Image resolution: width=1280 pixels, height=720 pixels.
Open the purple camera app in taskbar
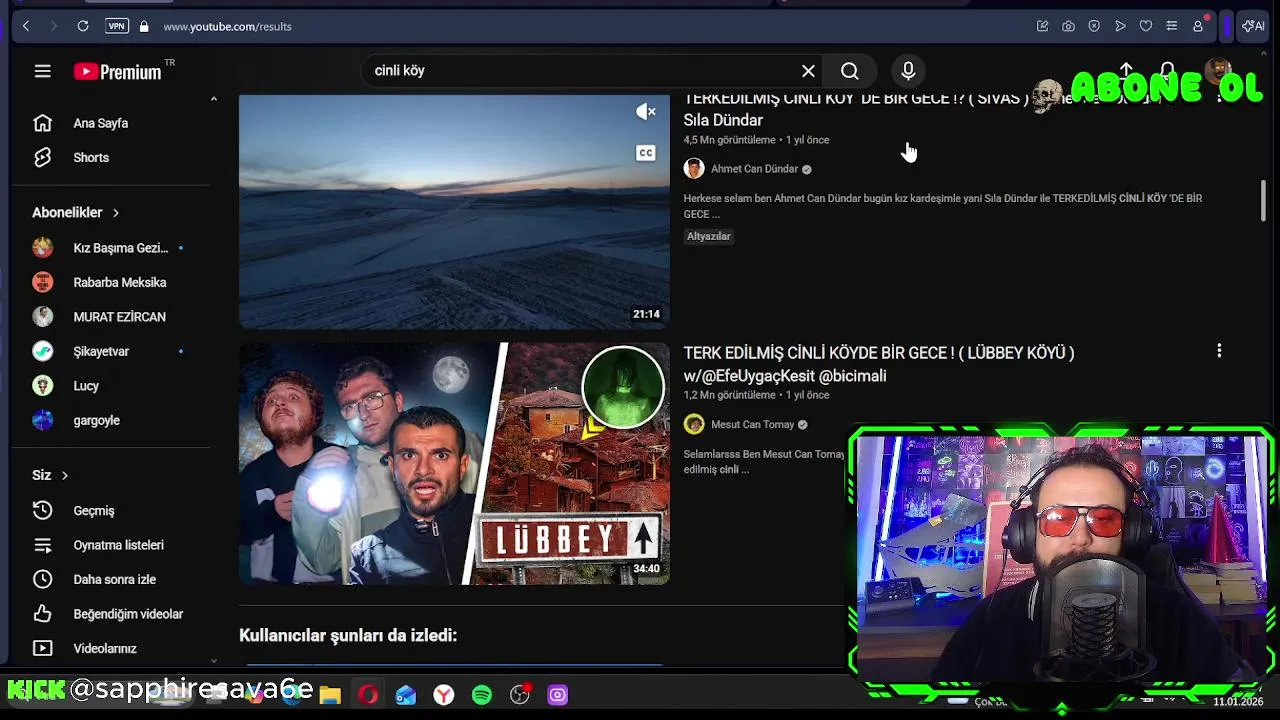click(x=558, y=695)
